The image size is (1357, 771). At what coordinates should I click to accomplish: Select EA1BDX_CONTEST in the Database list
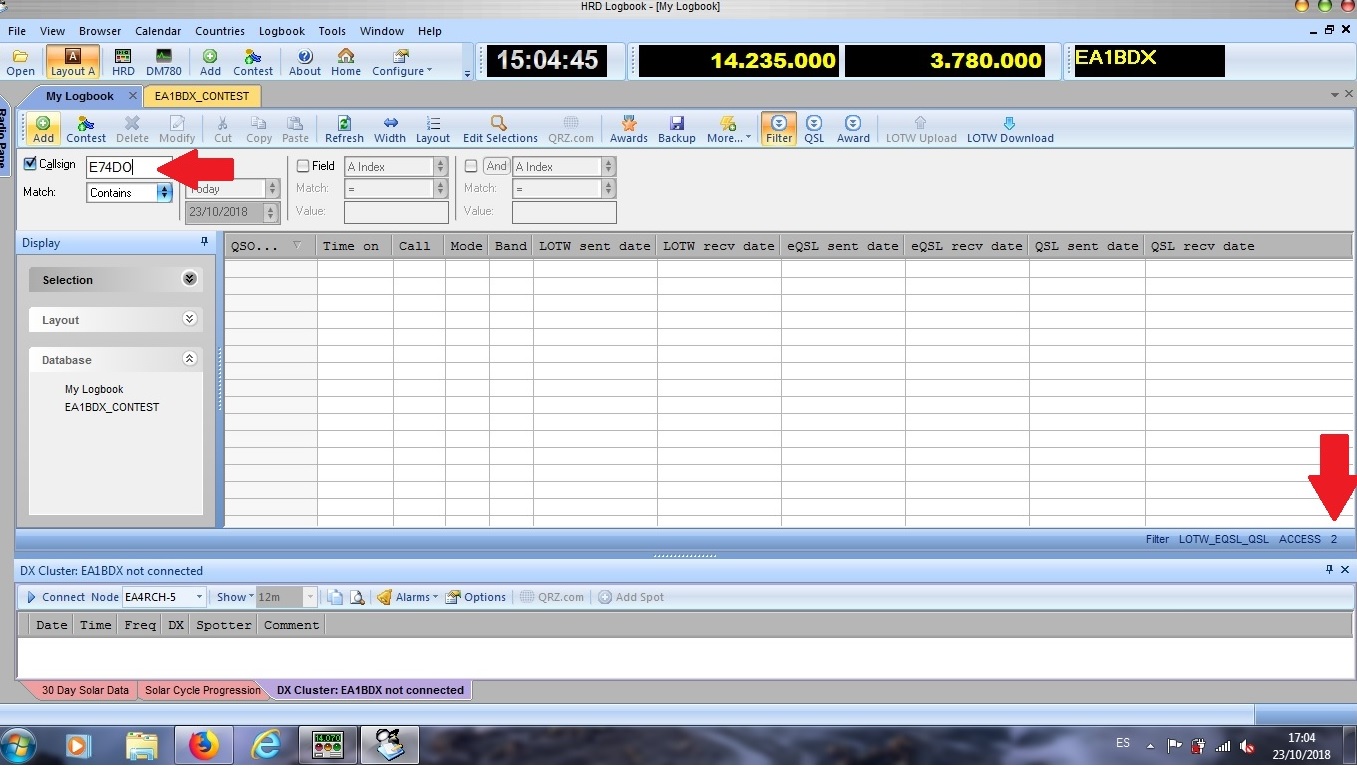tap(112, 407)
